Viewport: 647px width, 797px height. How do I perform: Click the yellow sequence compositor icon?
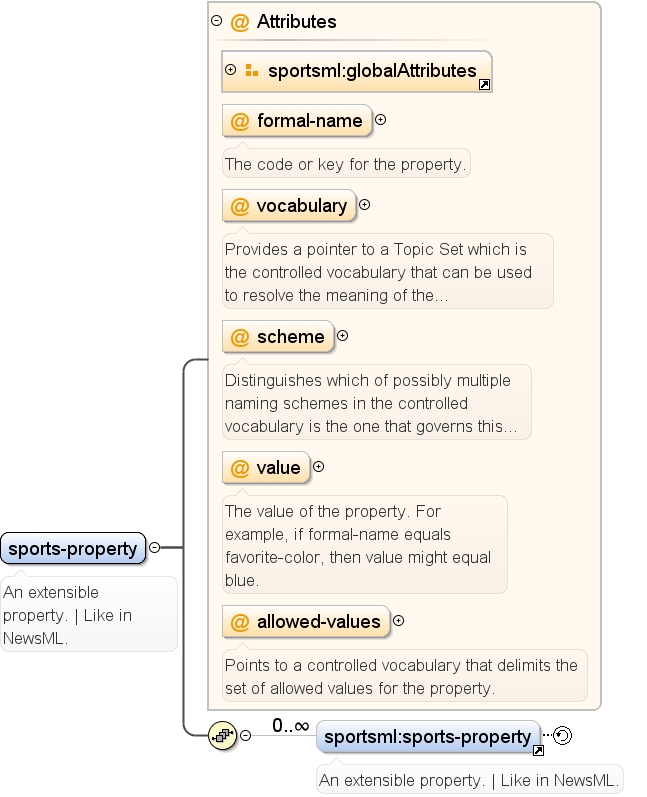pyautogui.click(x=223, y=735)
